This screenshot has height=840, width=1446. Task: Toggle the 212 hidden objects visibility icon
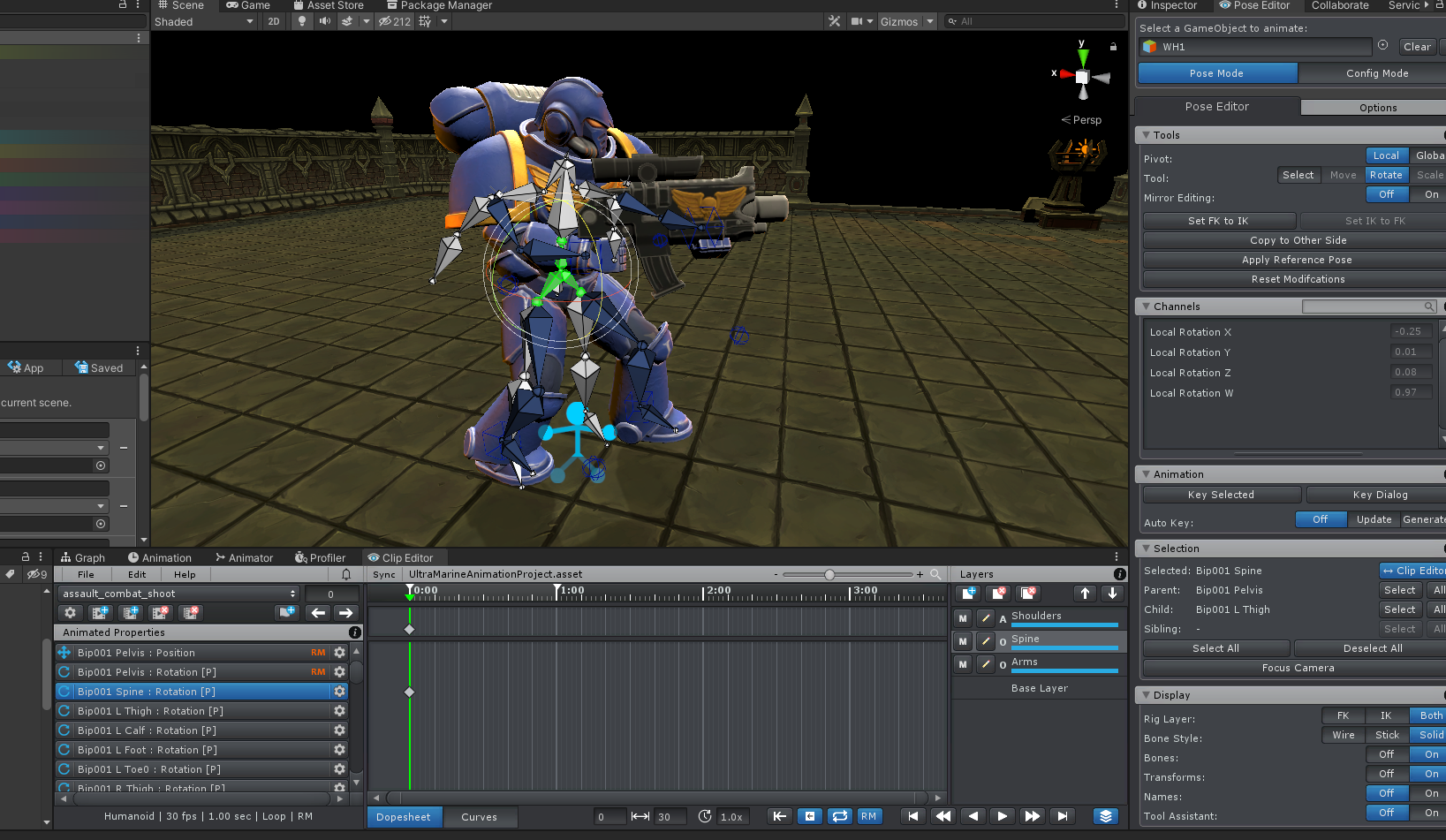(395, 21)
